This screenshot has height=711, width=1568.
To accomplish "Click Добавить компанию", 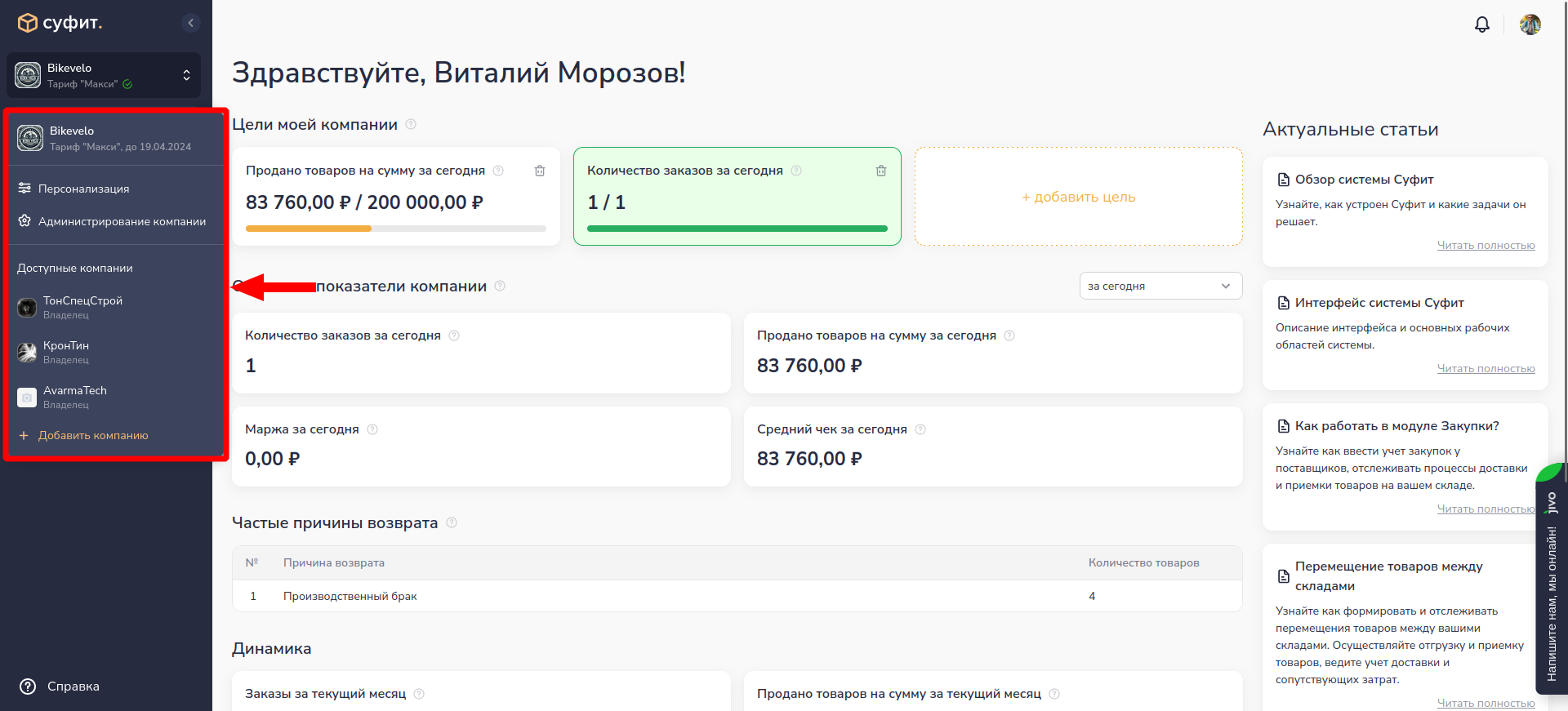I will click(82, 435).
